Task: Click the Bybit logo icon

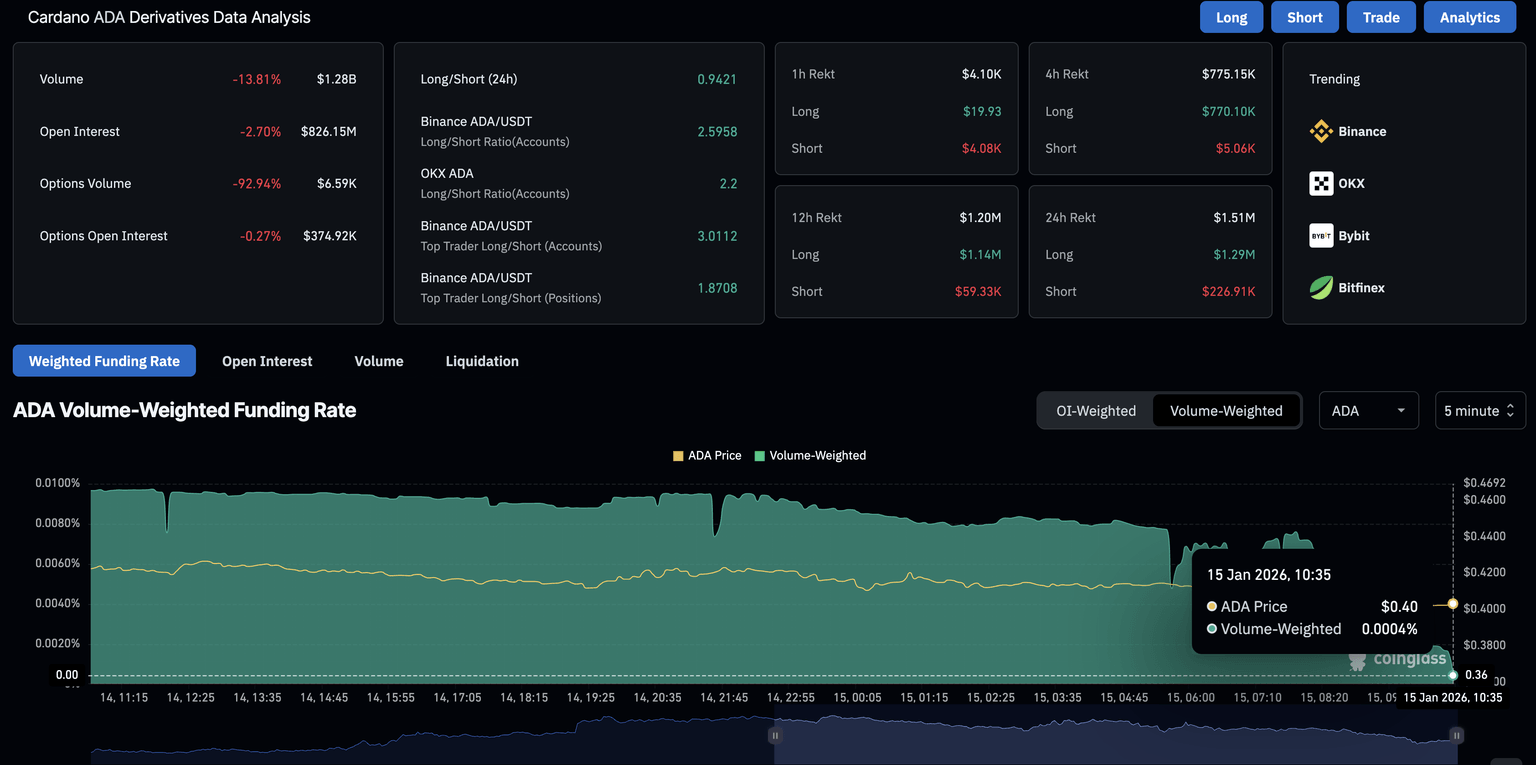Action: (x=1321, y=236)
